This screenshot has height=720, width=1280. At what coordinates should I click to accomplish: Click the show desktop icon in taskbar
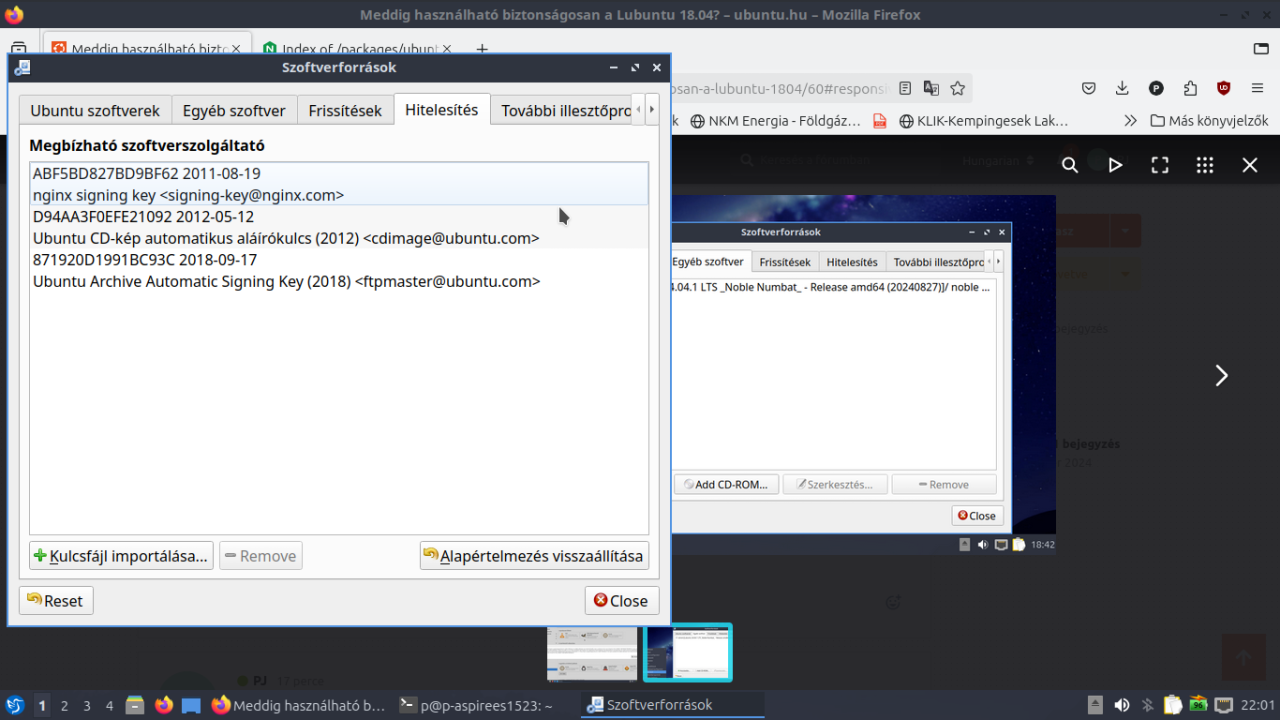[x=190, y=705]
